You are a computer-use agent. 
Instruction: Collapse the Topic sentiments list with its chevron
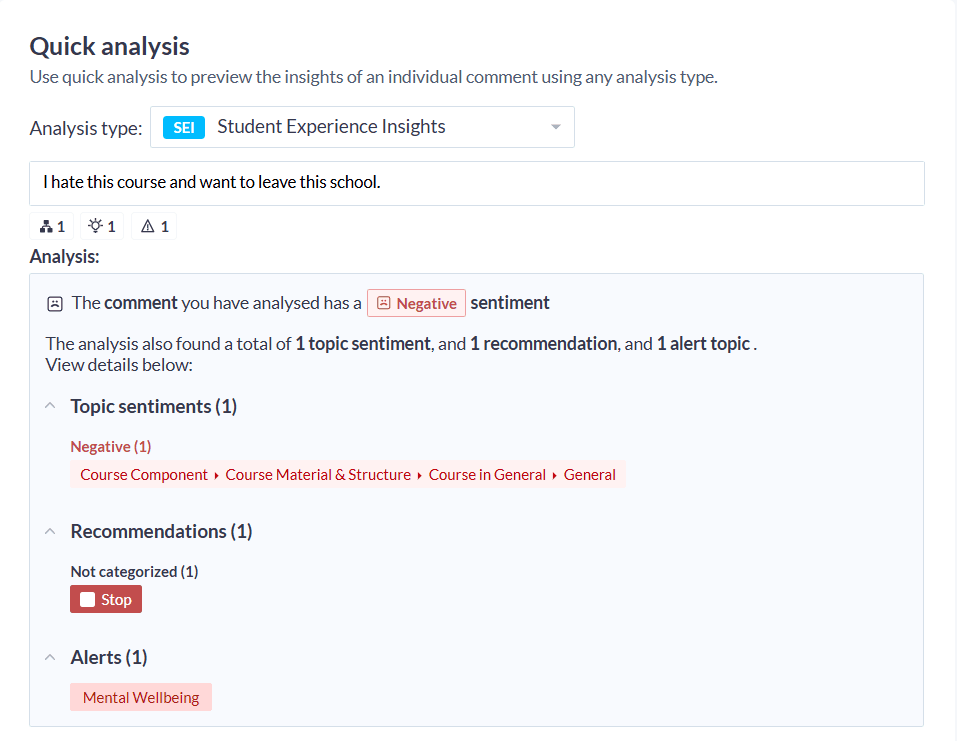pos(50,405)
